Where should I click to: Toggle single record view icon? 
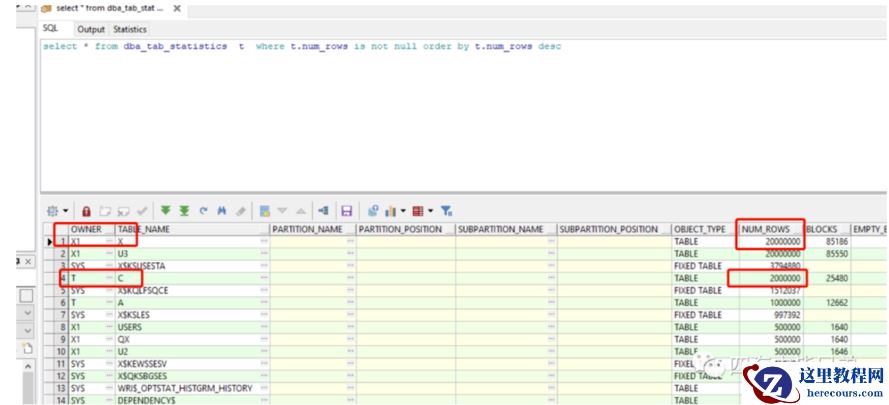coord(265,211)
